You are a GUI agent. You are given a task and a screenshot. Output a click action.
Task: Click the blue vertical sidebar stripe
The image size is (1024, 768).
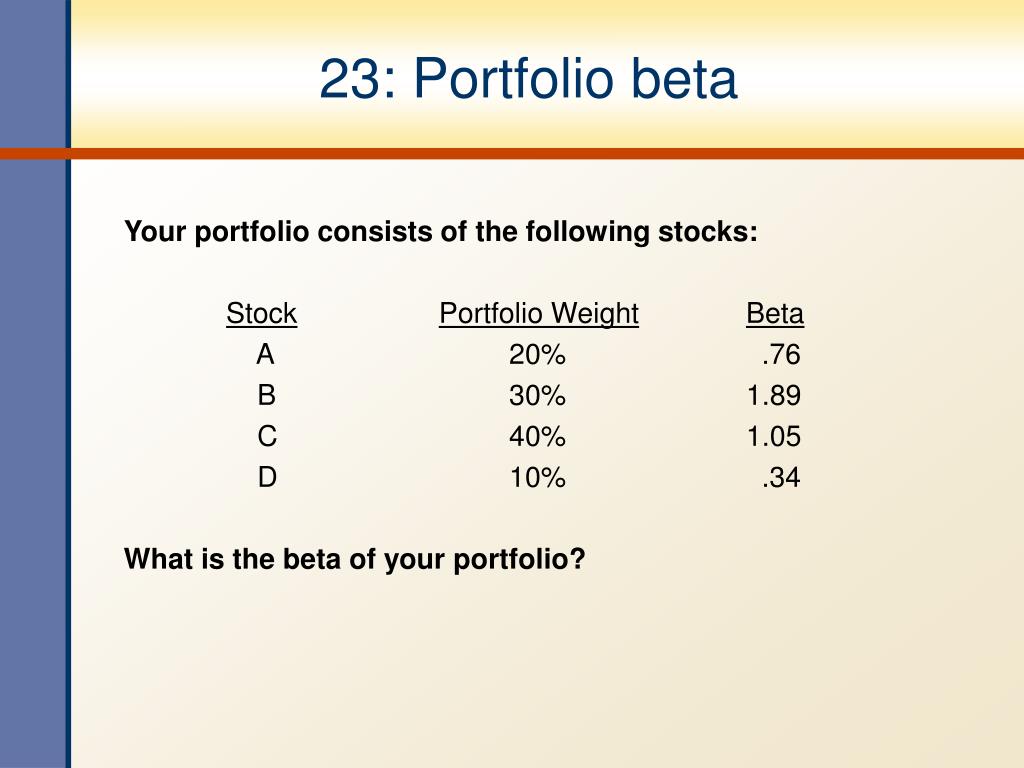point(35,384)
